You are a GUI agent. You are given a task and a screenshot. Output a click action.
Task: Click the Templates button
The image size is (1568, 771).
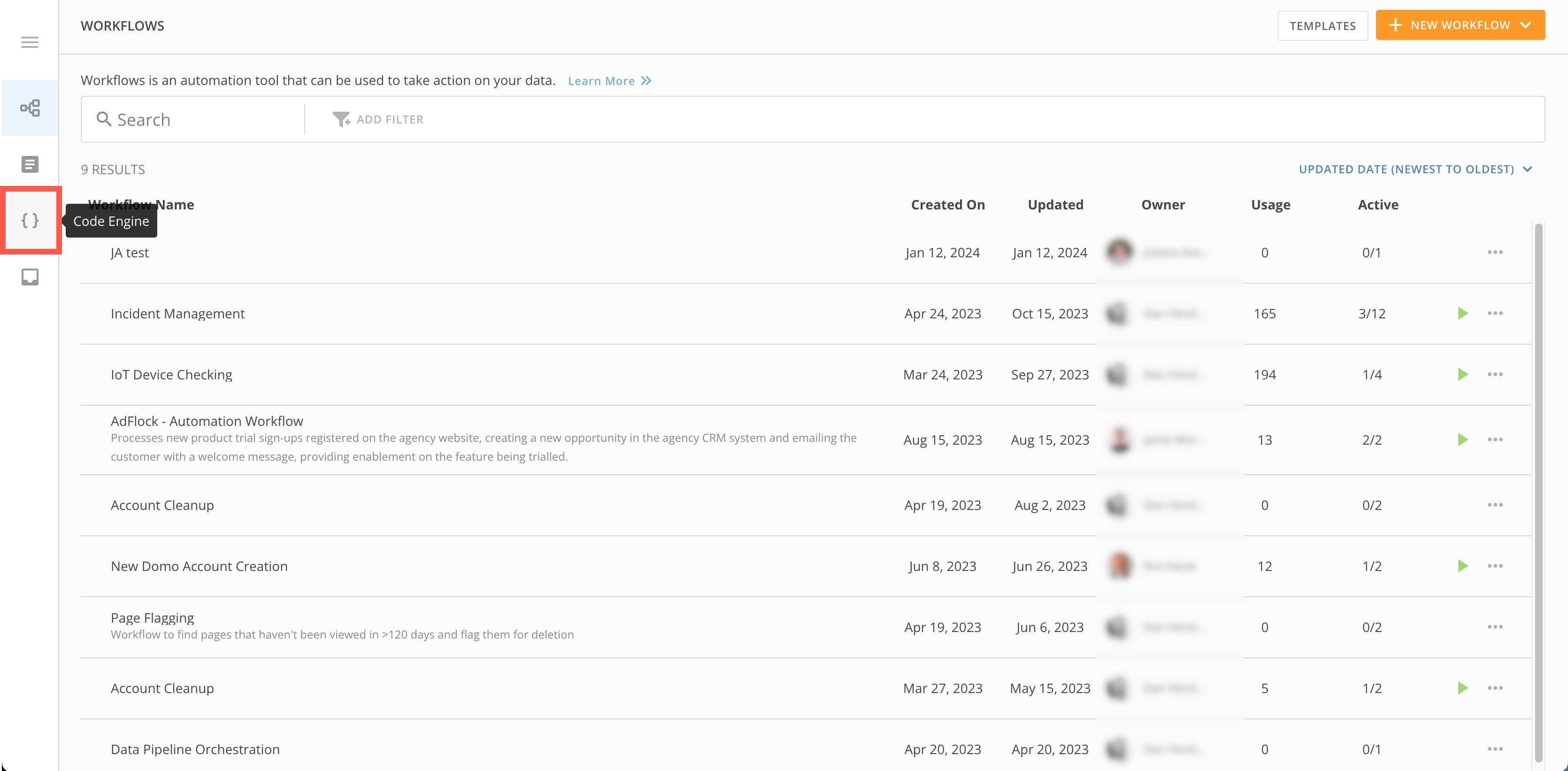click(1322, 25)
